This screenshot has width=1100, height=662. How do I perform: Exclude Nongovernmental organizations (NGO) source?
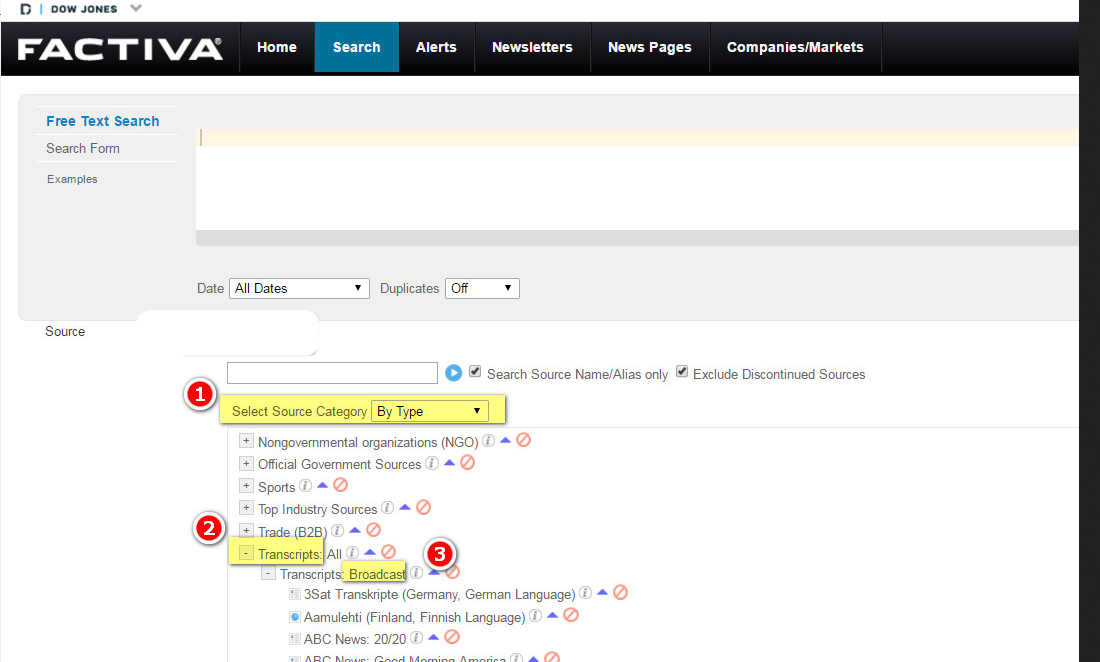(523, 440)
